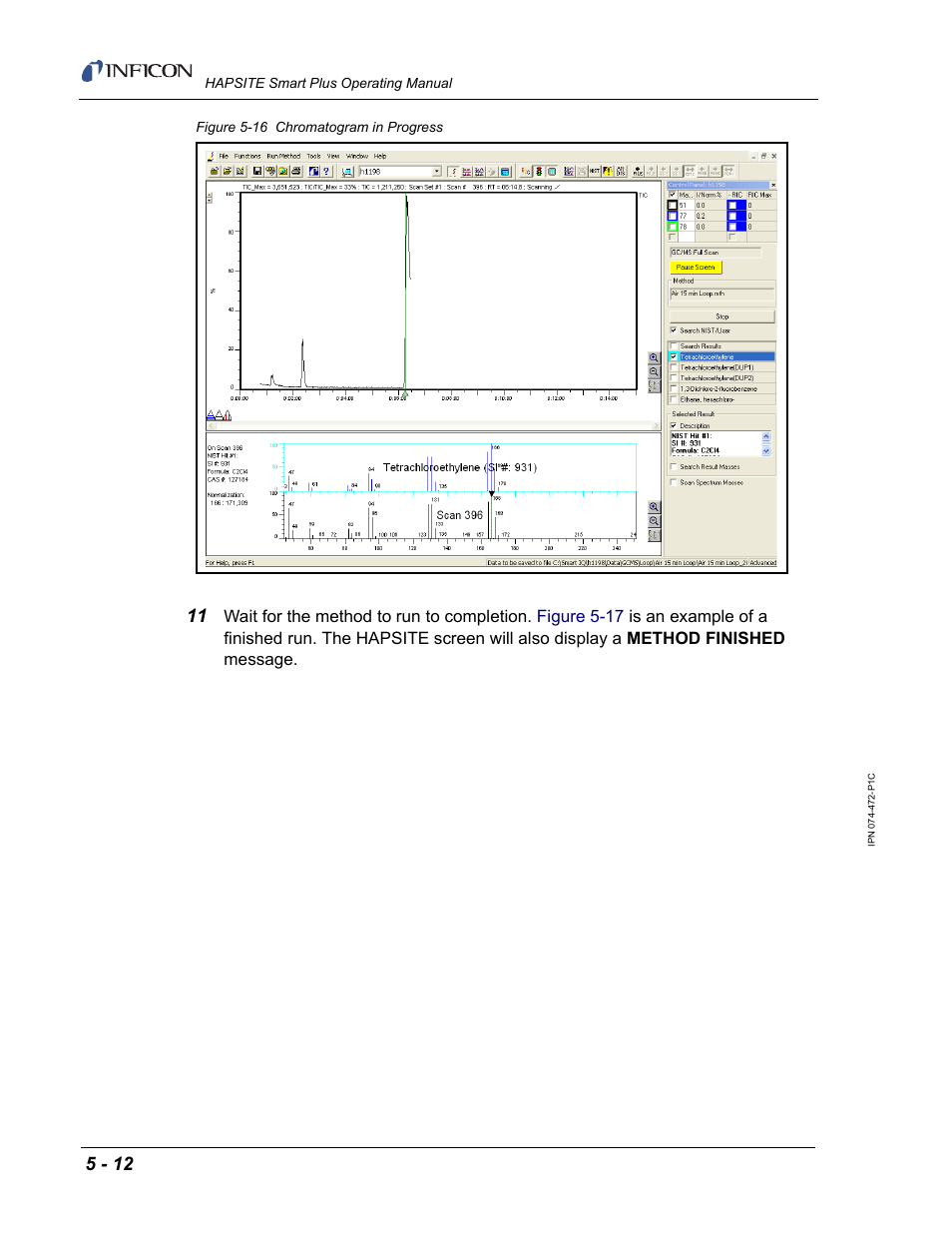The height and width of the screenshot is (1233, 952).
Task: Click the peak markers icon under the chromatogram
Action: pos(219,415)
